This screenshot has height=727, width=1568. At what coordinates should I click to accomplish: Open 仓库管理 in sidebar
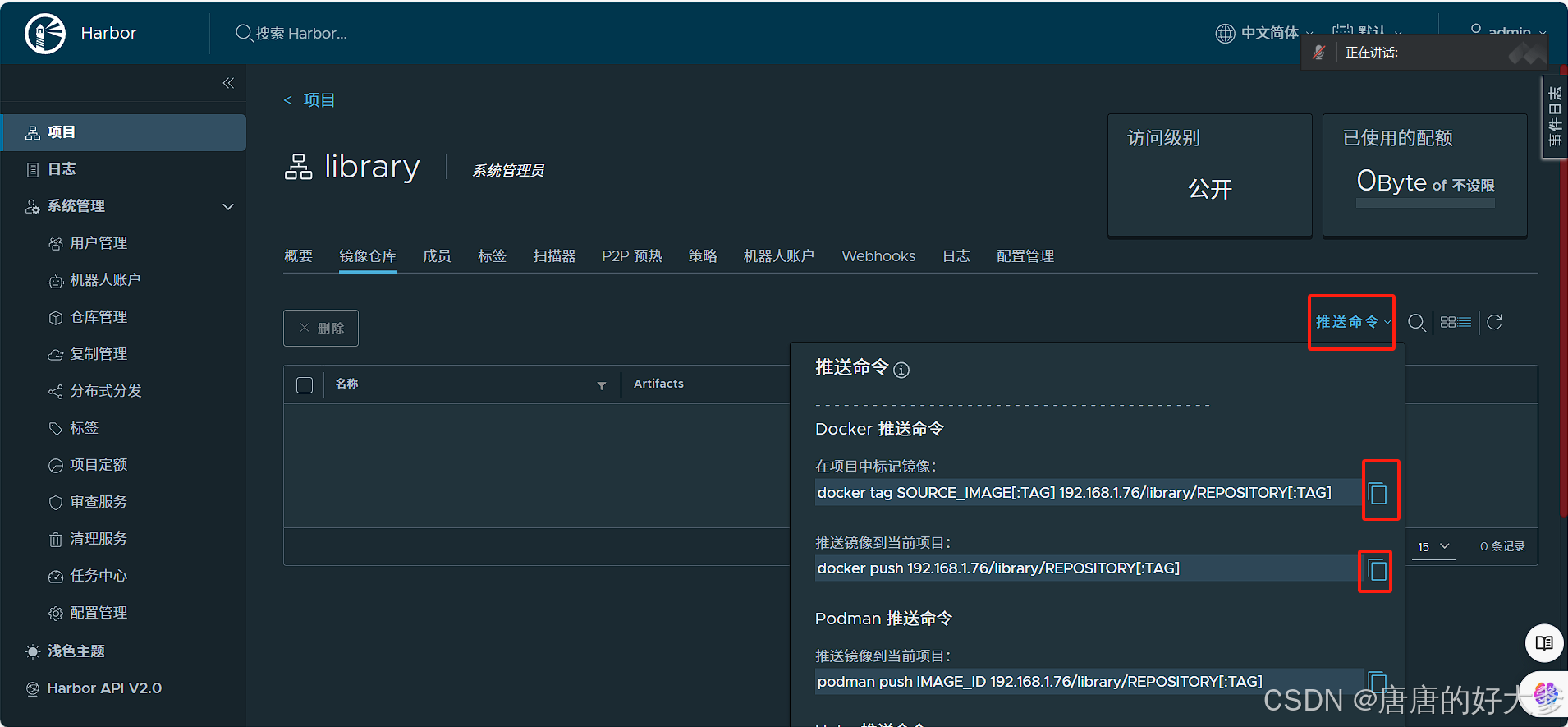tap(99, 317)
